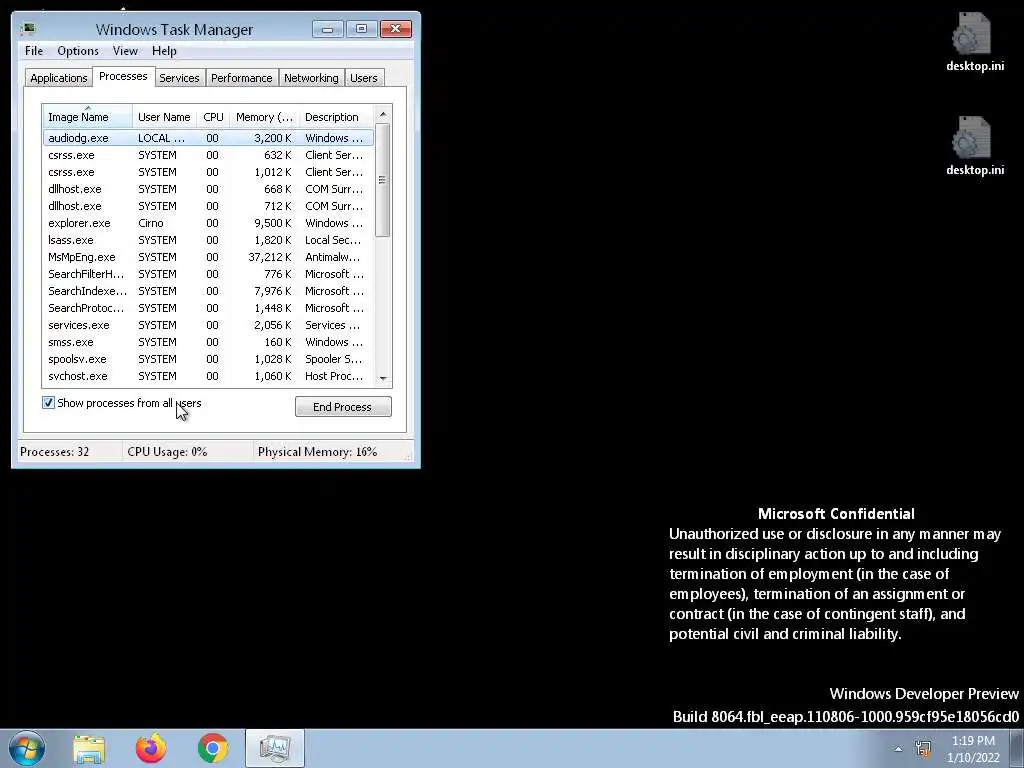Open the Options menu

pos(78,51)
